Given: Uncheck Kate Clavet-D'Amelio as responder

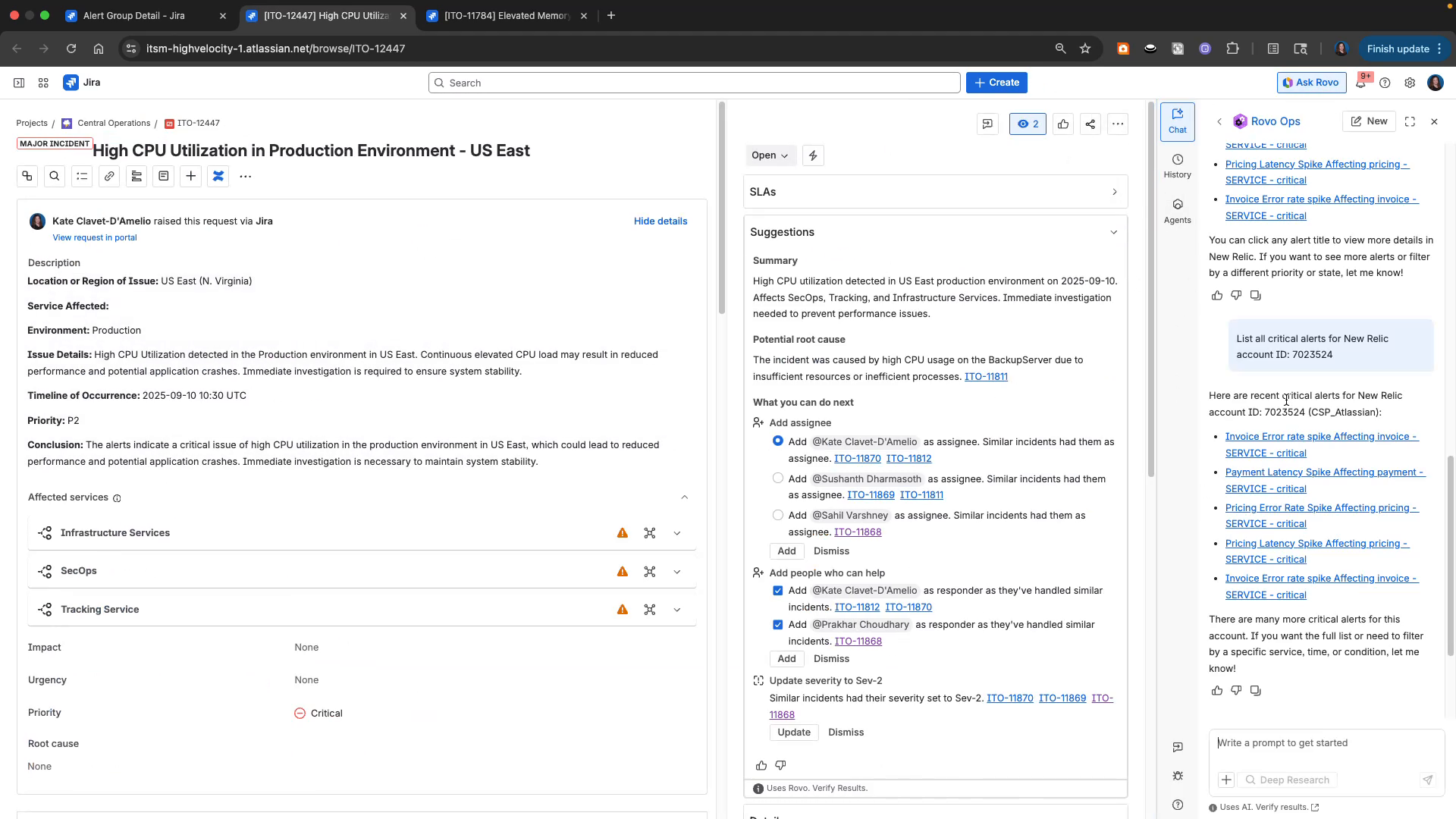Looking at the screenshot, I should [x=777, y=590].
